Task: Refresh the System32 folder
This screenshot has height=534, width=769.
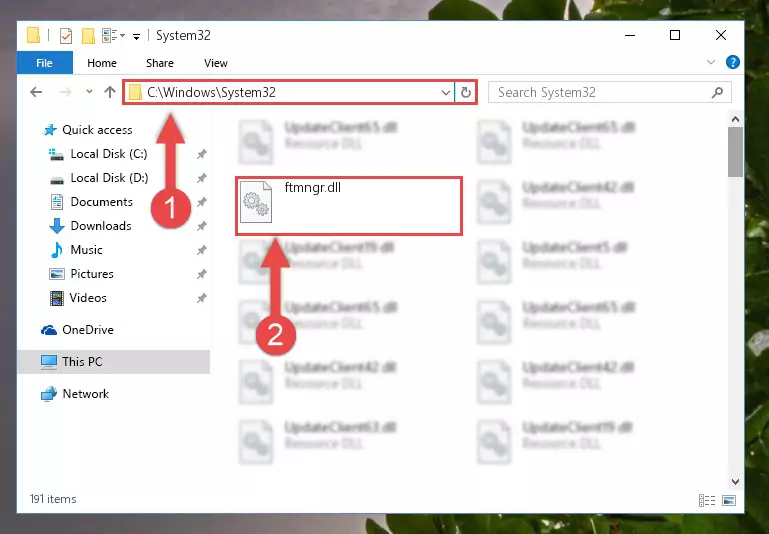Action: [465, 92]
